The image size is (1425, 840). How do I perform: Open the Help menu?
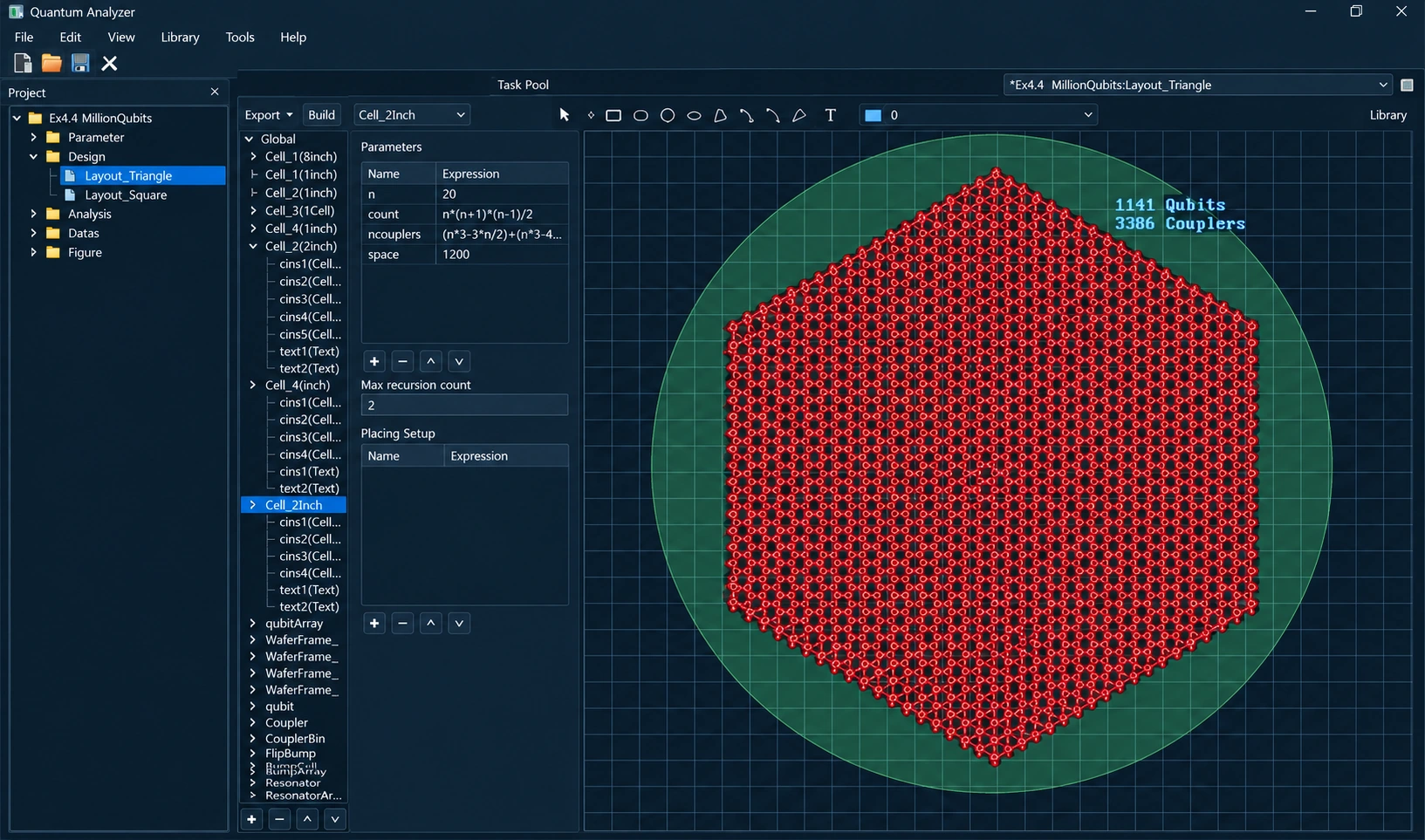click(x=293, y=37)
